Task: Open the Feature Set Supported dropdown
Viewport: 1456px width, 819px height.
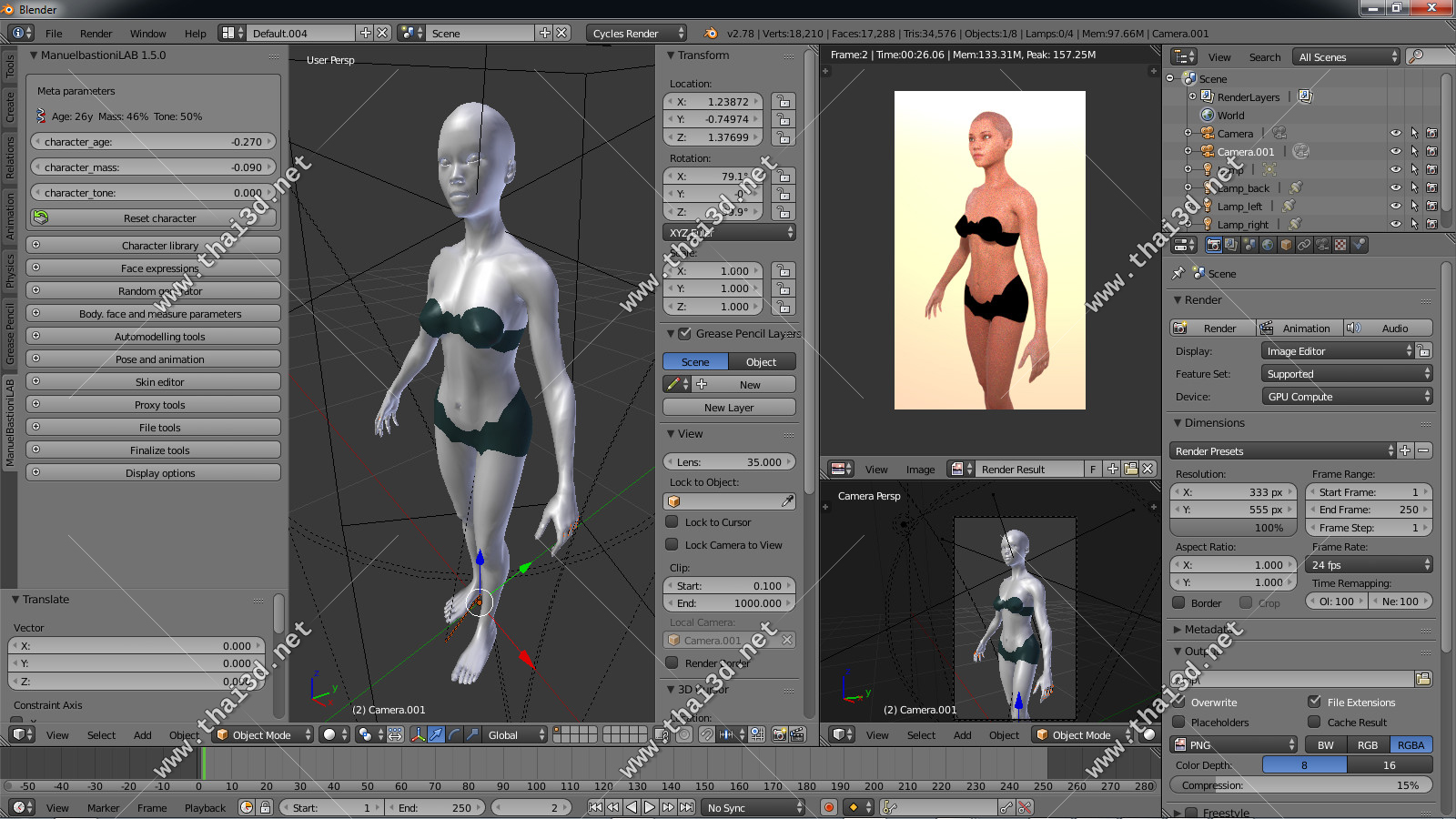Action: click(x=1347, y=373)
